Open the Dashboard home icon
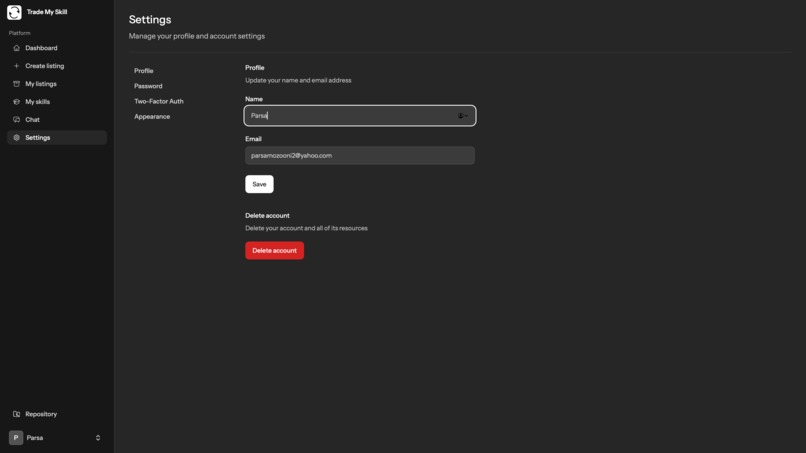806x453 pixels. (16, 48)
